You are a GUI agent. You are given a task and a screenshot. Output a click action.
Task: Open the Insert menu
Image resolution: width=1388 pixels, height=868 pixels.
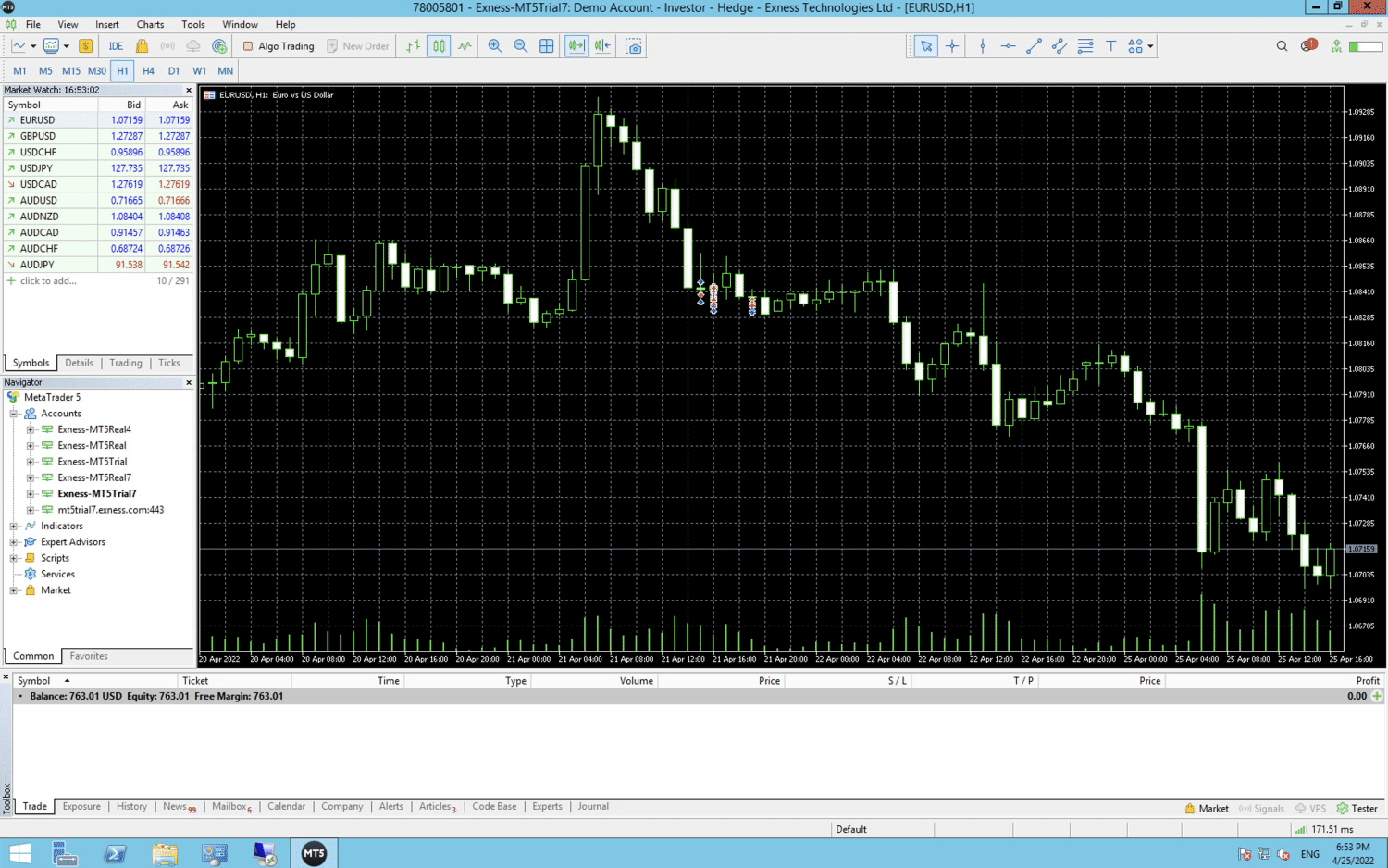(107, 25)
